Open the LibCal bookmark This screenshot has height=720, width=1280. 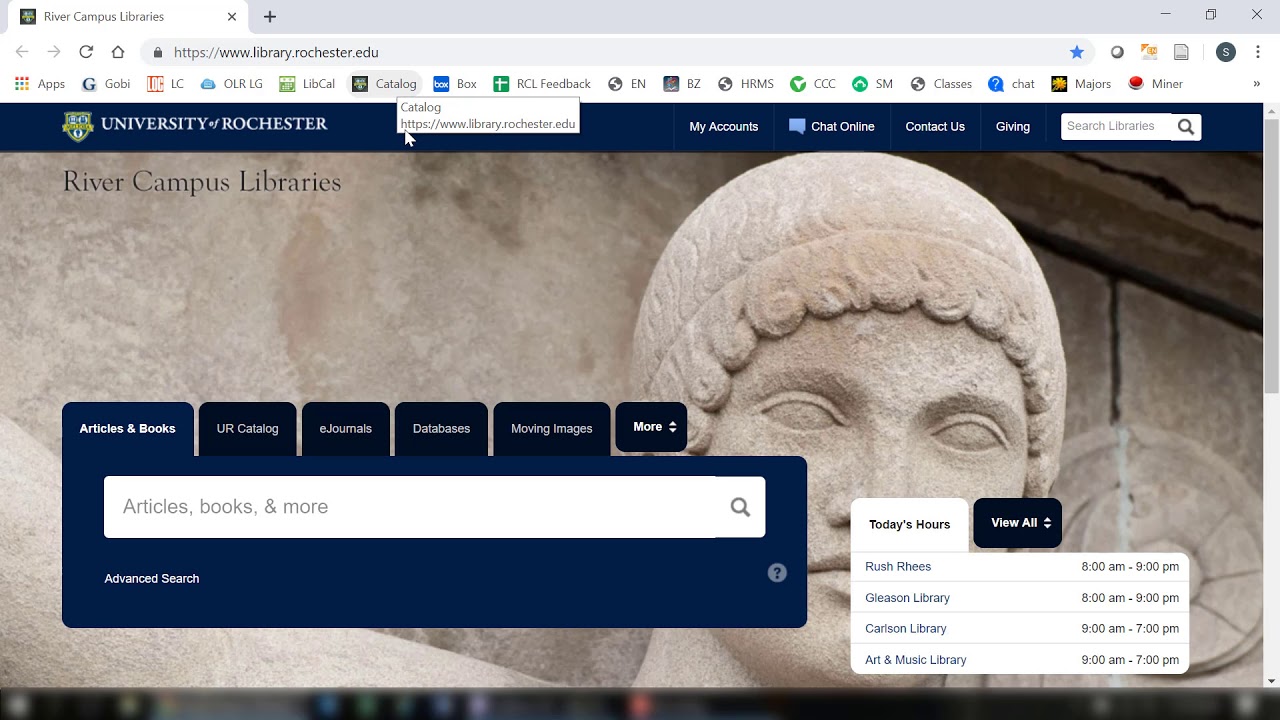307,84
